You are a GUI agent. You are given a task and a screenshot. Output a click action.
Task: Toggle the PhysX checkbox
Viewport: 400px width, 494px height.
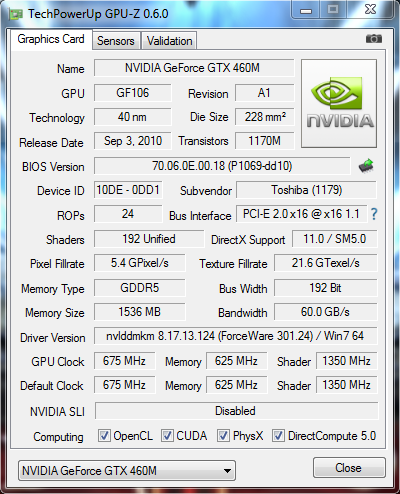[223, 435]
